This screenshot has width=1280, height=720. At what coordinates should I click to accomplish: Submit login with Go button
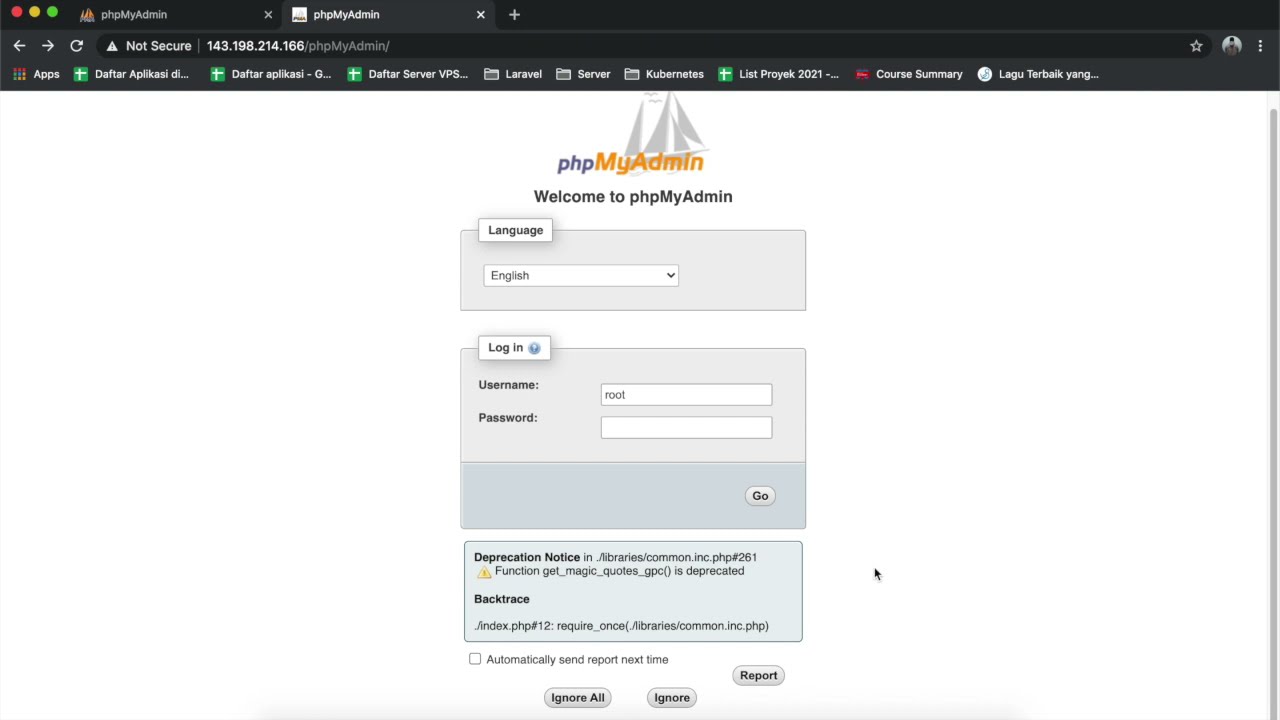760,496
